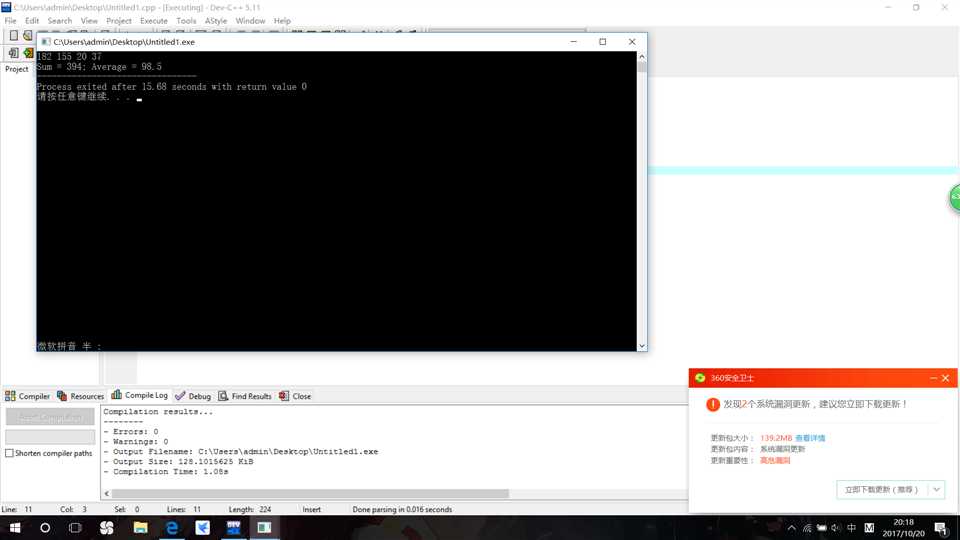Viewport: 960px width, 540px height.
Task: Minimize the 360 security popup
Action: pyautogui.click(x=933, y=378)
